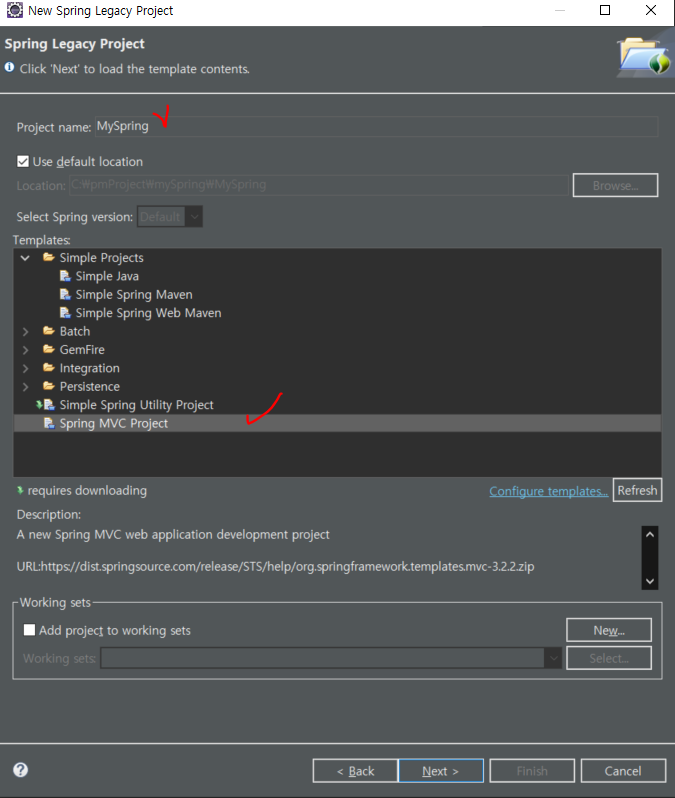Click the GemFire folder icon
675x798 pixels.
(49, 350)
